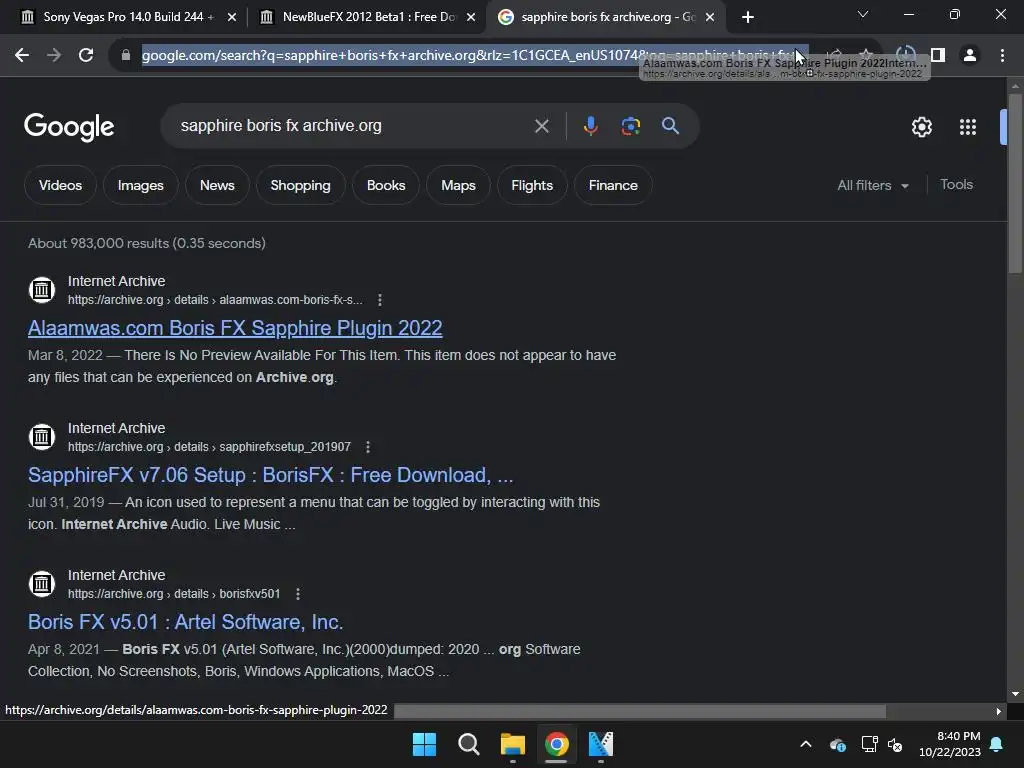Image resolution: width=1024 pixels, height=768 pixels.
Task: Click Internet Archive favicon of SapphireFX result
Action: coord(42,436)
